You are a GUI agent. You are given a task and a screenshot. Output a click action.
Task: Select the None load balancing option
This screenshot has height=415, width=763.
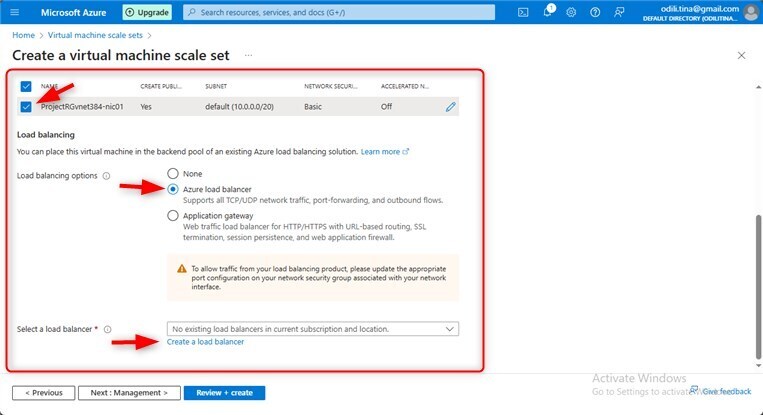(173, 174)
